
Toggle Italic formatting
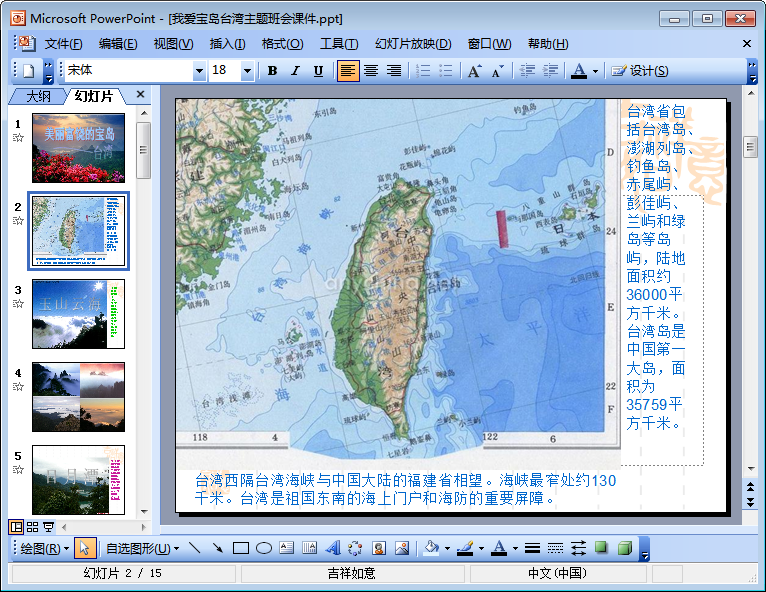pyautogui.click(x=295, y=71)
